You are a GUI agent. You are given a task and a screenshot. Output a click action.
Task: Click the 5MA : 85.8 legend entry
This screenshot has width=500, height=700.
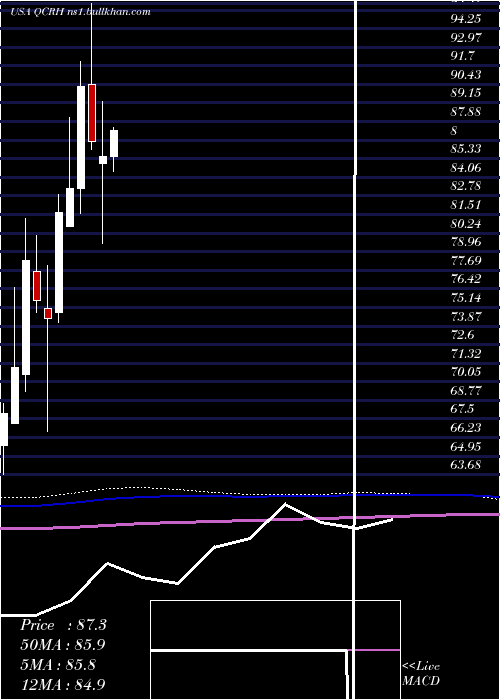[x=58, y=664]
